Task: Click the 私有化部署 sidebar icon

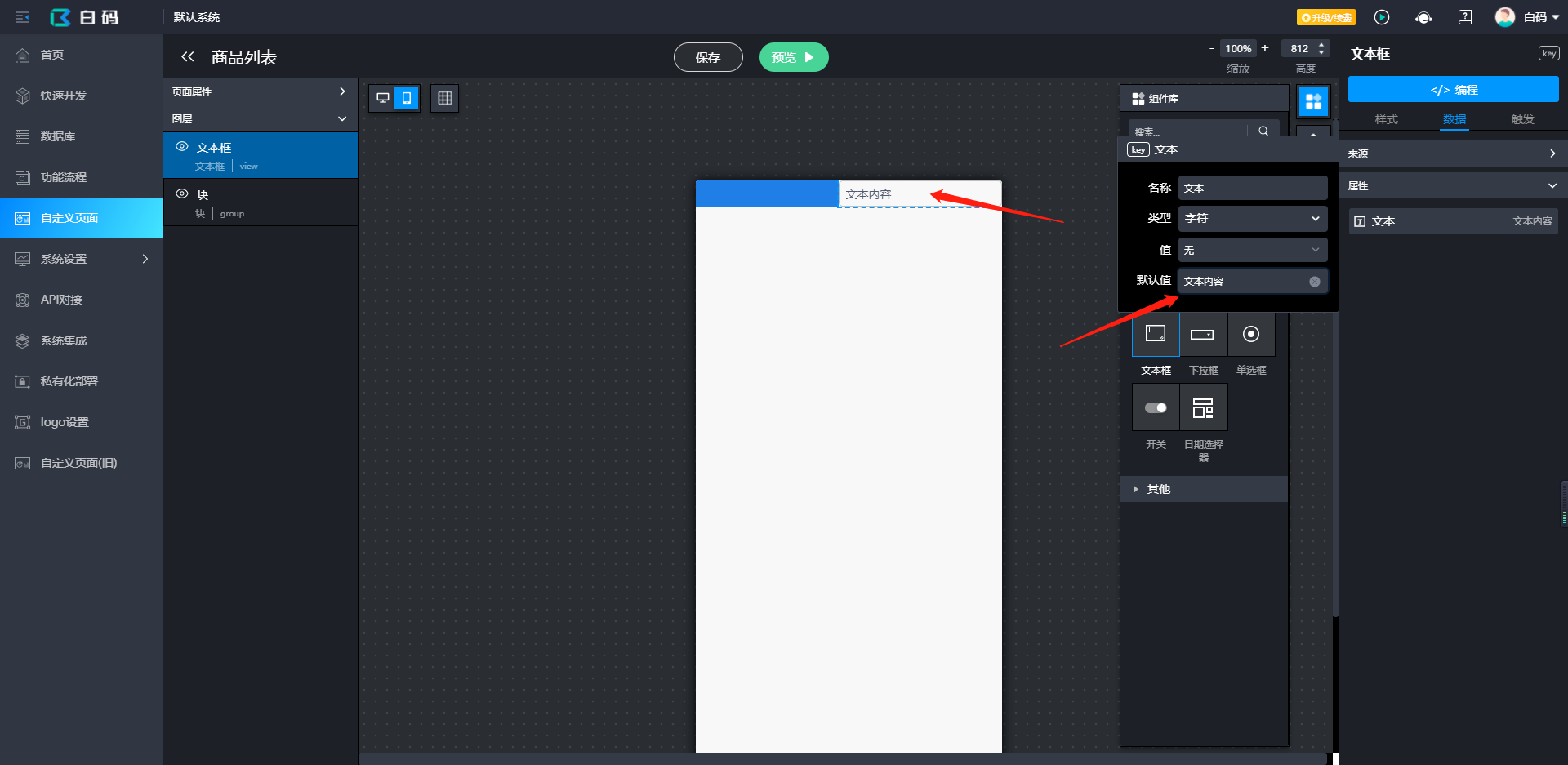Action: coord(23,381)
